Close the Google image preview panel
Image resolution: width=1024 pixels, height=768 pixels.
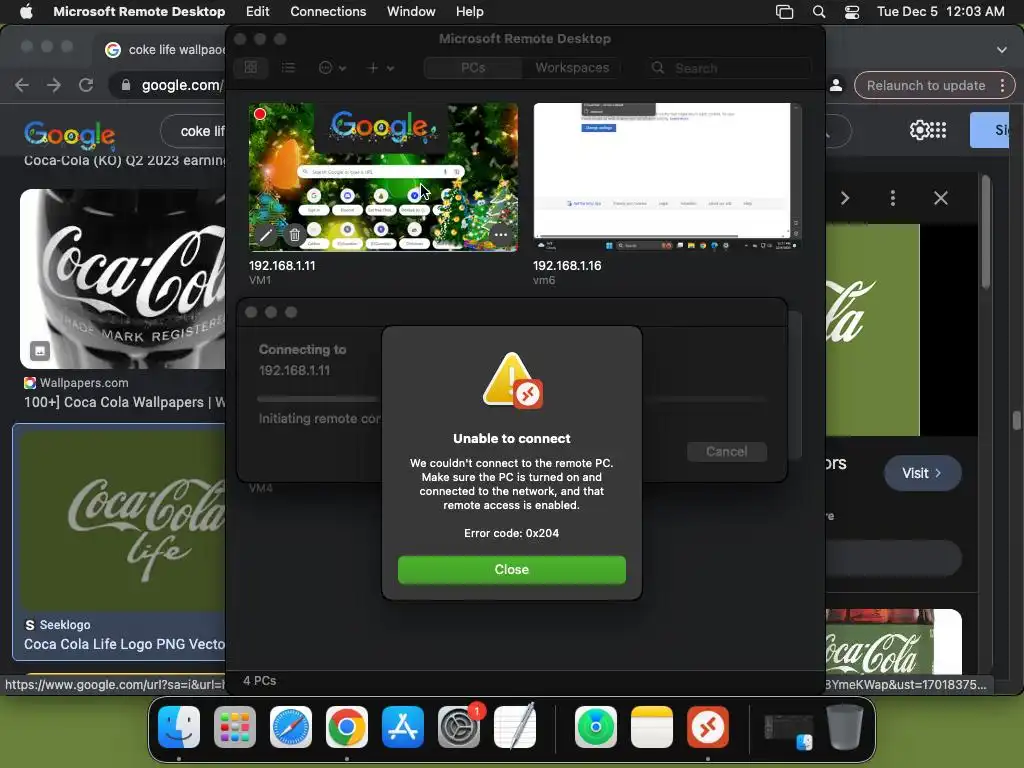940,198
